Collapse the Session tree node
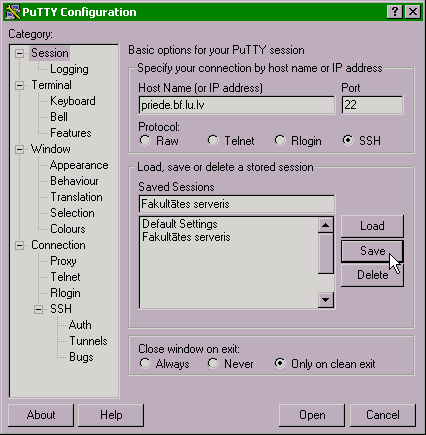The image size is (426, 435). click(x=19, y=53)
